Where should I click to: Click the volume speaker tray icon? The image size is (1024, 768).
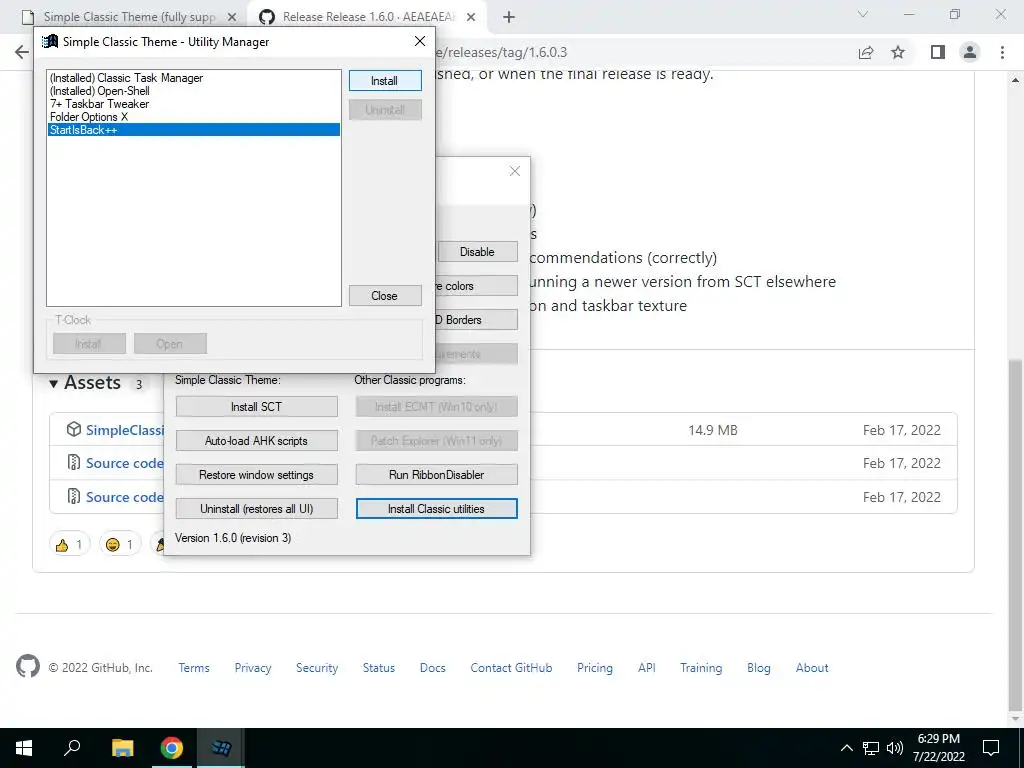point(895,748)
